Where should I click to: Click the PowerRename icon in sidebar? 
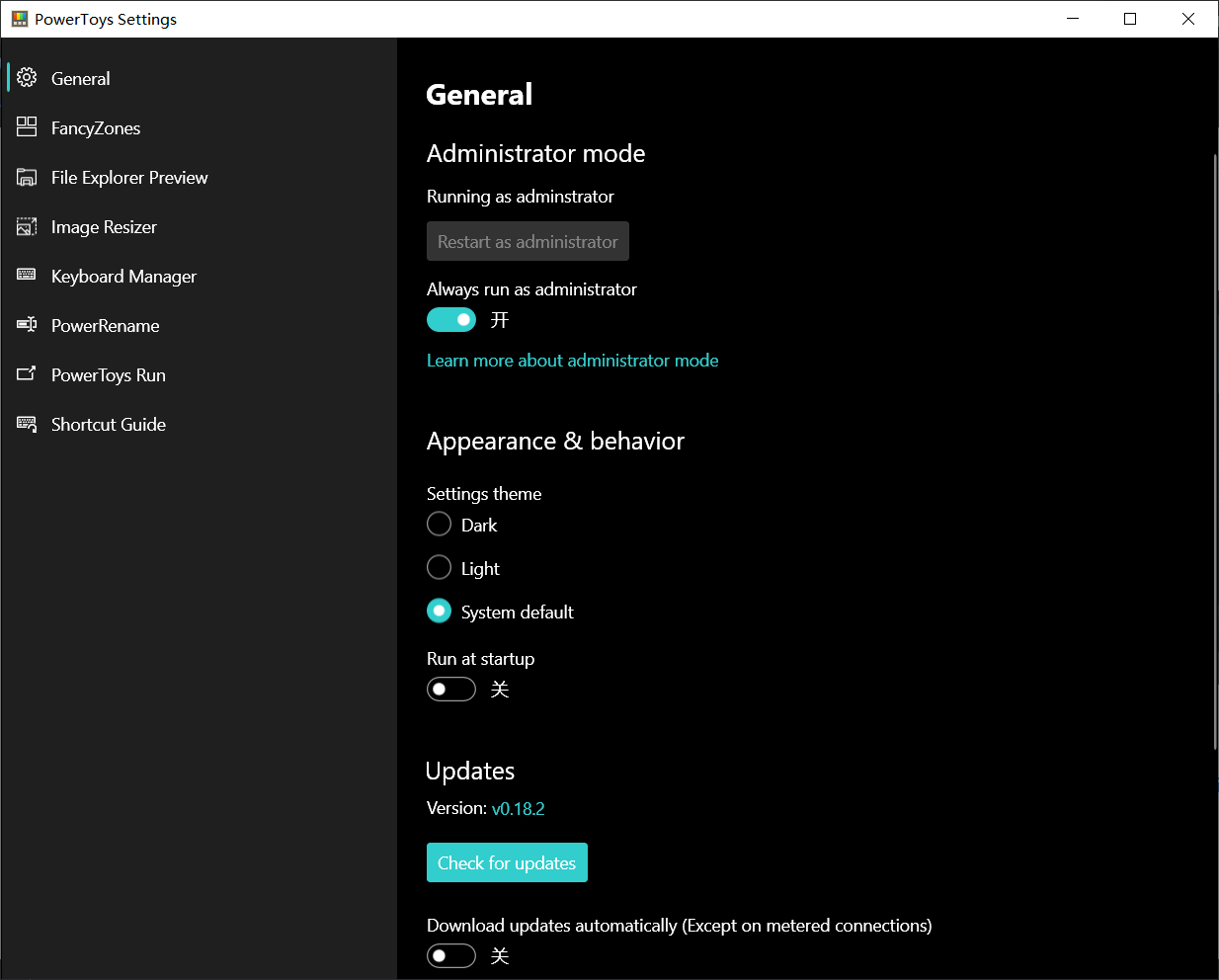point(27,325)
